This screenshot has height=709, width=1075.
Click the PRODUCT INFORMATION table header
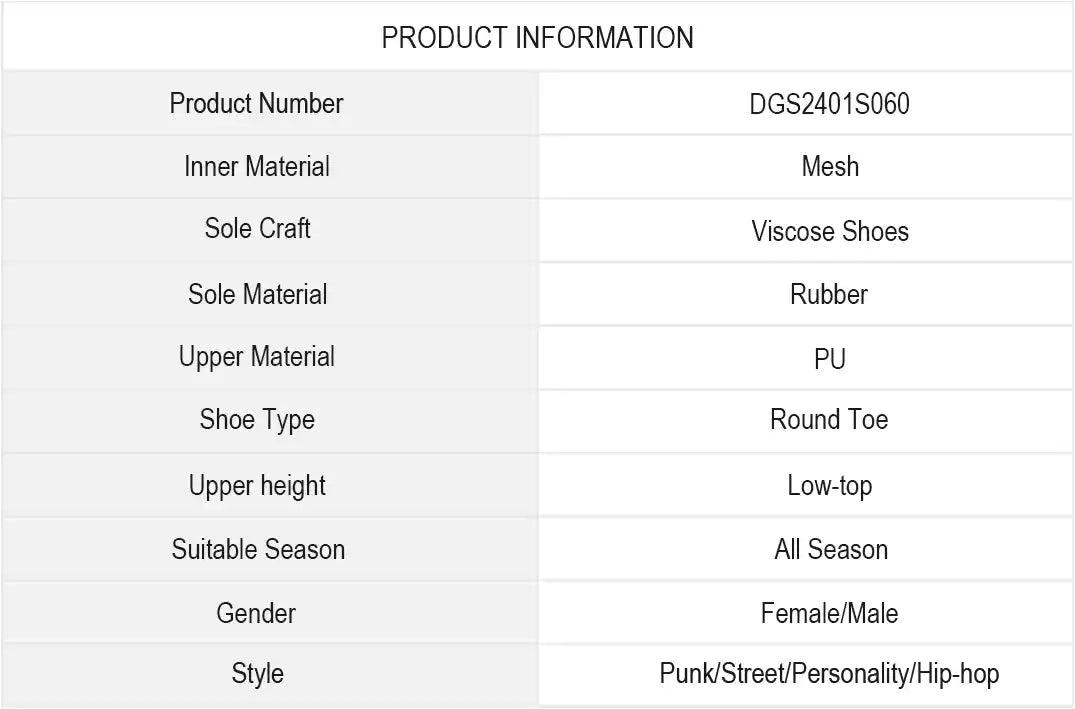click(537, 38)
